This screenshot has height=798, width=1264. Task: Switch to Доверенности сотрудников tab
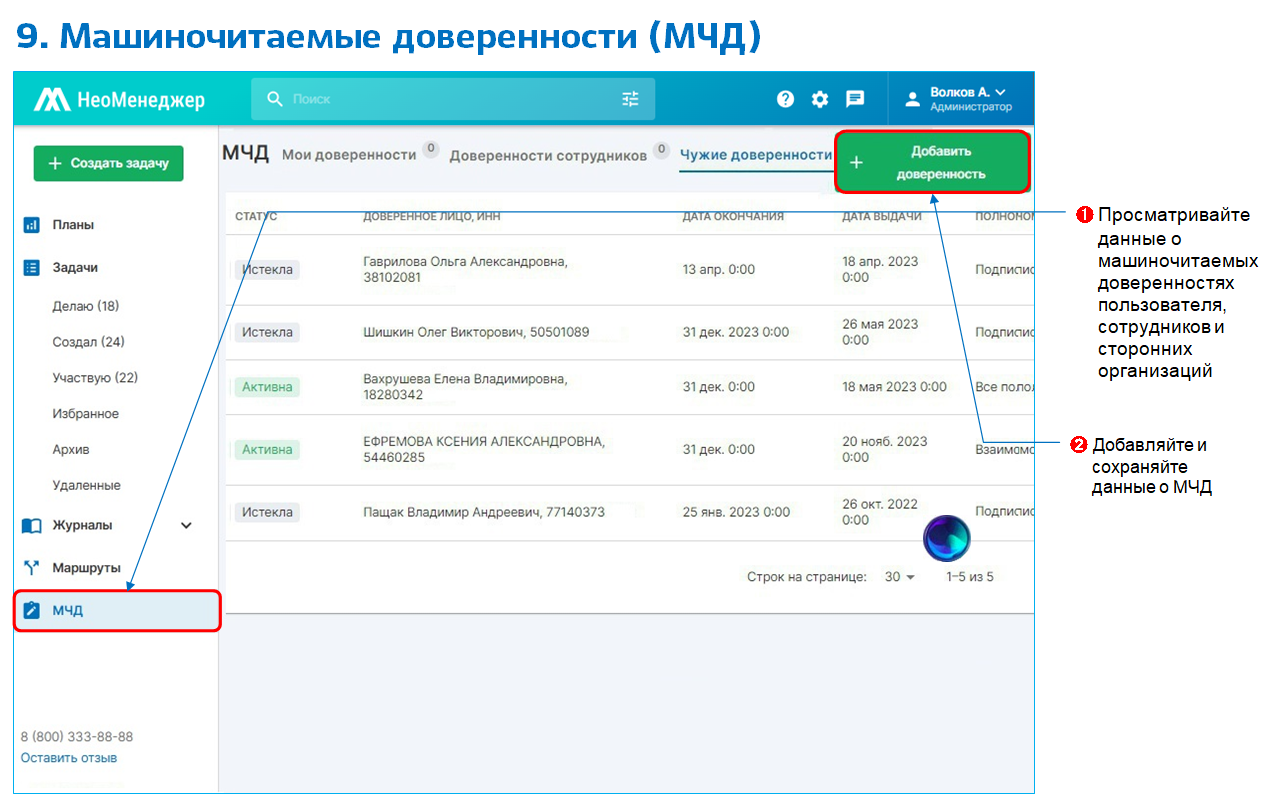pos(547,156)
